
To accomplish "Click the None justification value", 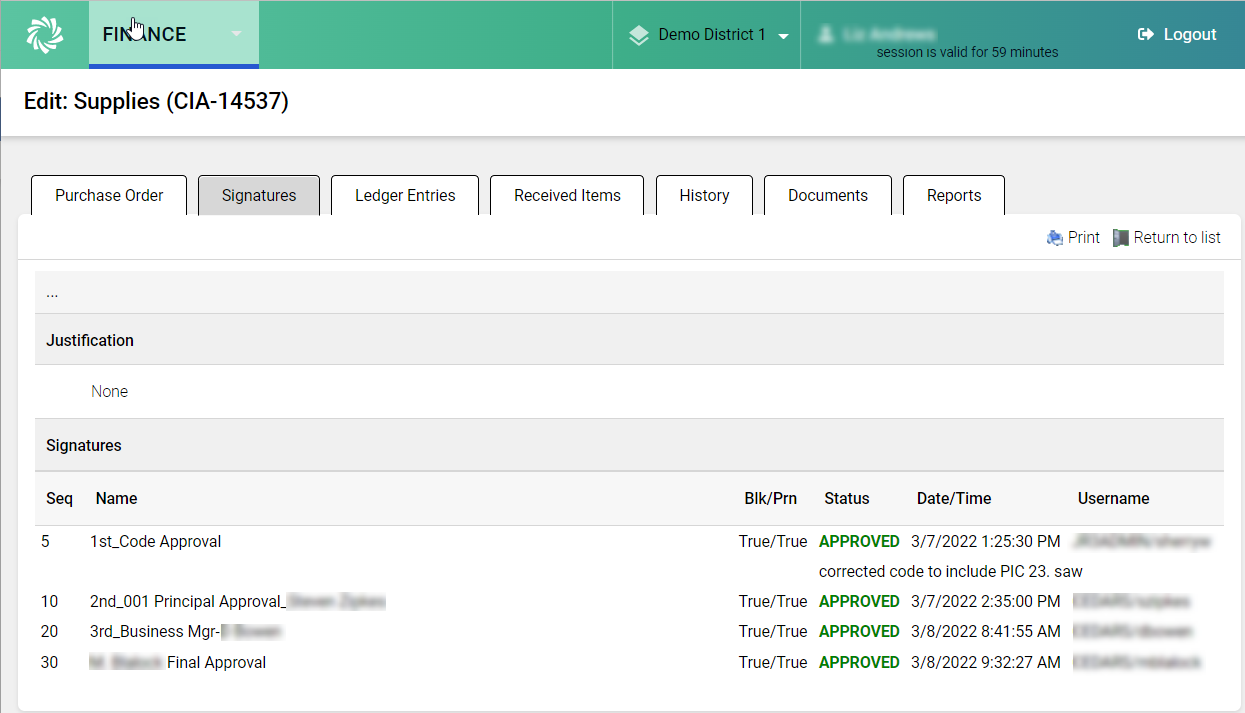I will tap(109, 391).
